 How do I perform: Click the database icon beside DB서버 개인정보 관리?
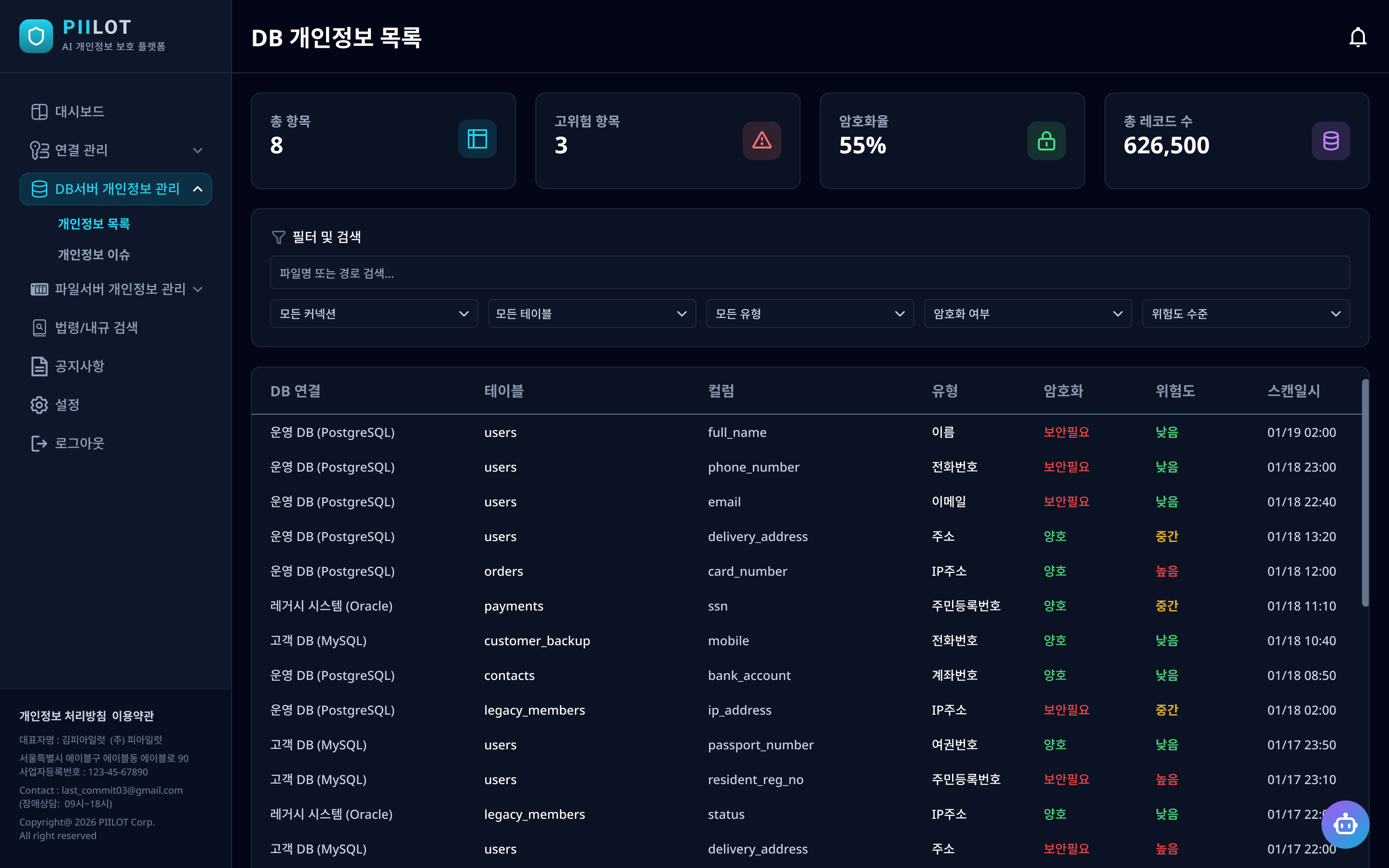click(x=39, y=189)
